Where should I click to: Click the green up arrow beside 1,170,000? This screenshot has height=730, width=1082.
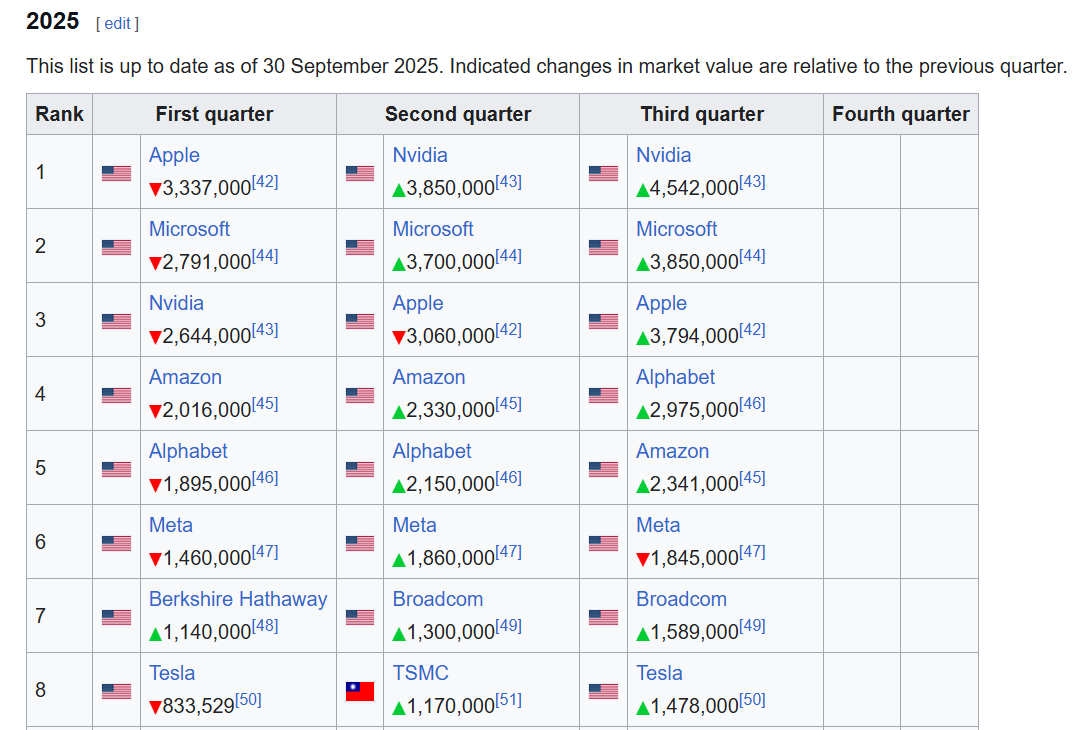[399, 707]
